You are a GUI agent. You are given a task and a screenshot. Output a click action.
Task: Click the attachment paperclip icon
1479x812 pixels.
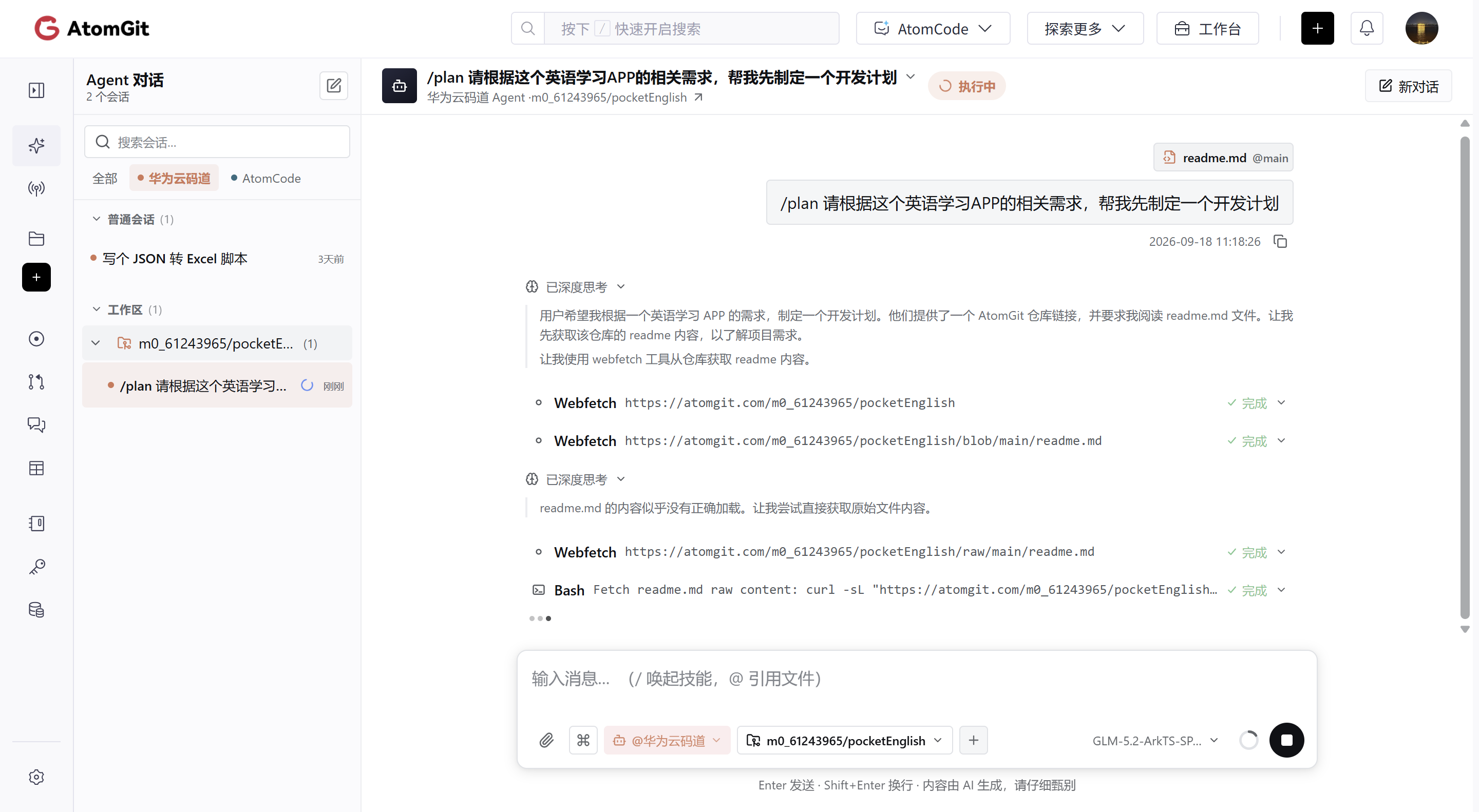click(x=546, y=740)
